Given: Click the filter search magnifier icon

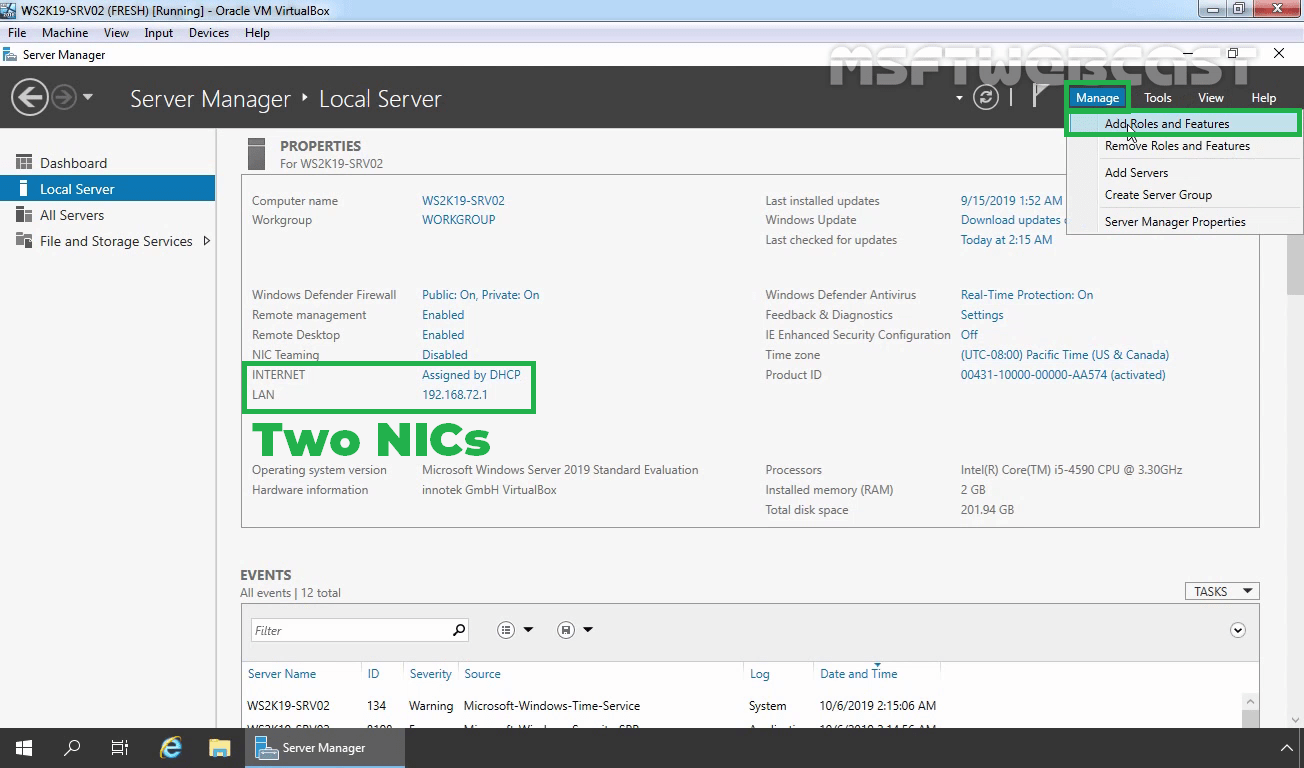Looking at the screenshot, I should [459, 630].
